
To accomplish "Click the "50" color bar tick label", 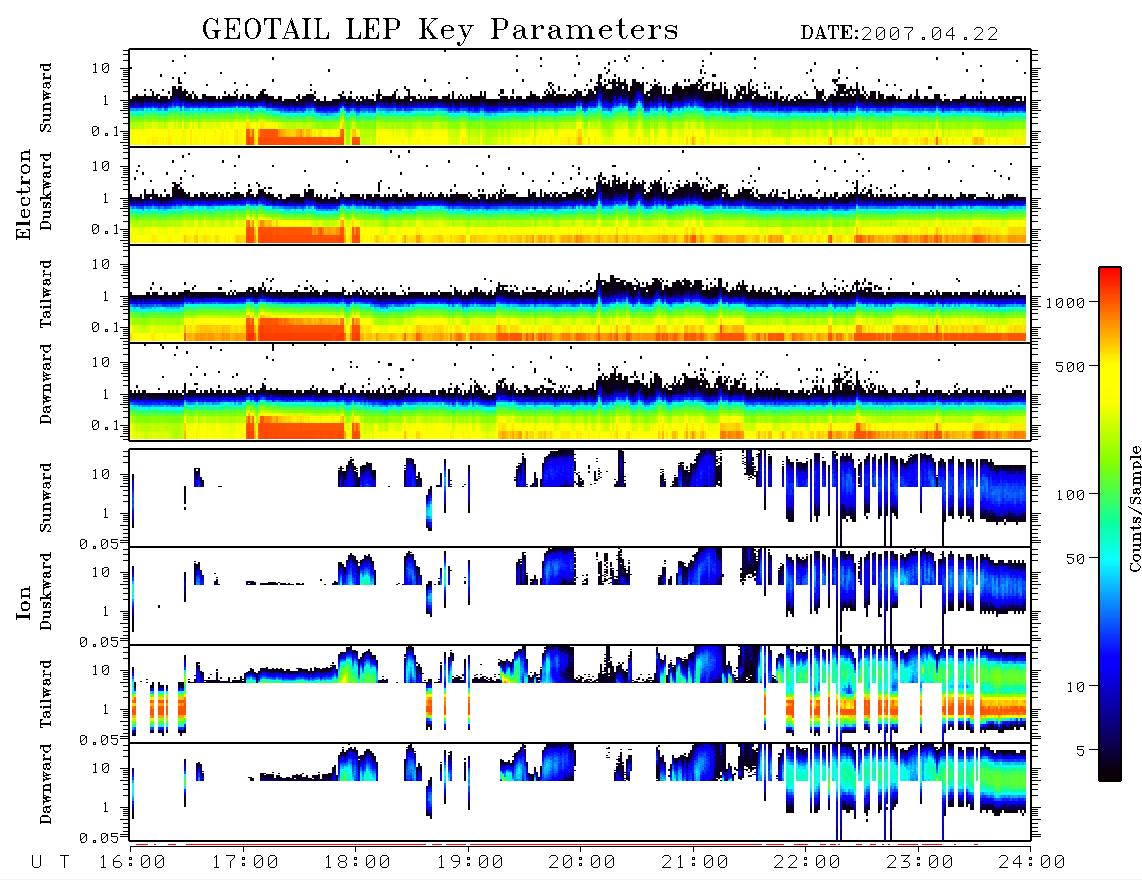I will (1076, 559).
